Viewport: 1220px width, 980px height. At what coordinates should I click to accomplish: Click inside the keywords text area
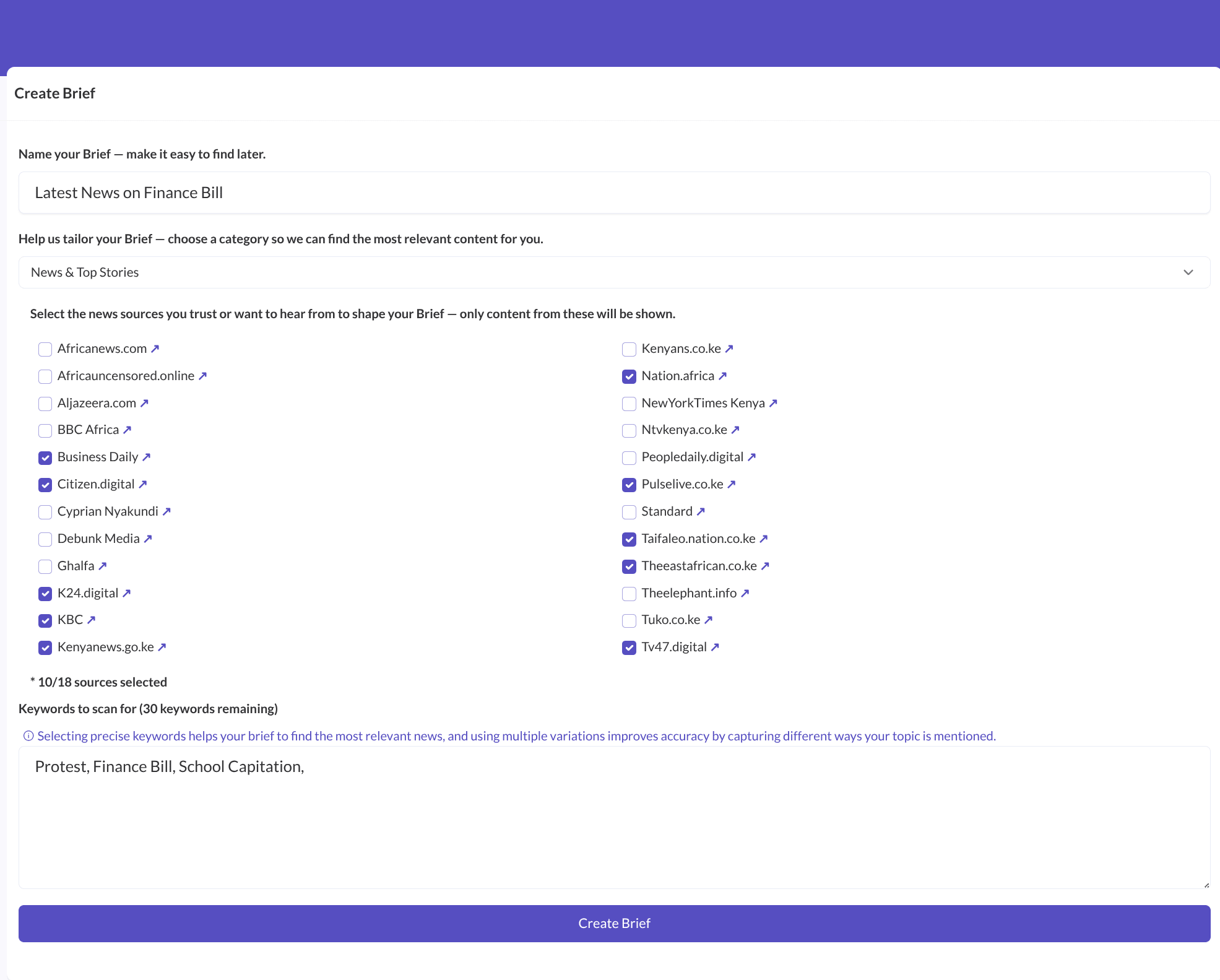[614, 823]
